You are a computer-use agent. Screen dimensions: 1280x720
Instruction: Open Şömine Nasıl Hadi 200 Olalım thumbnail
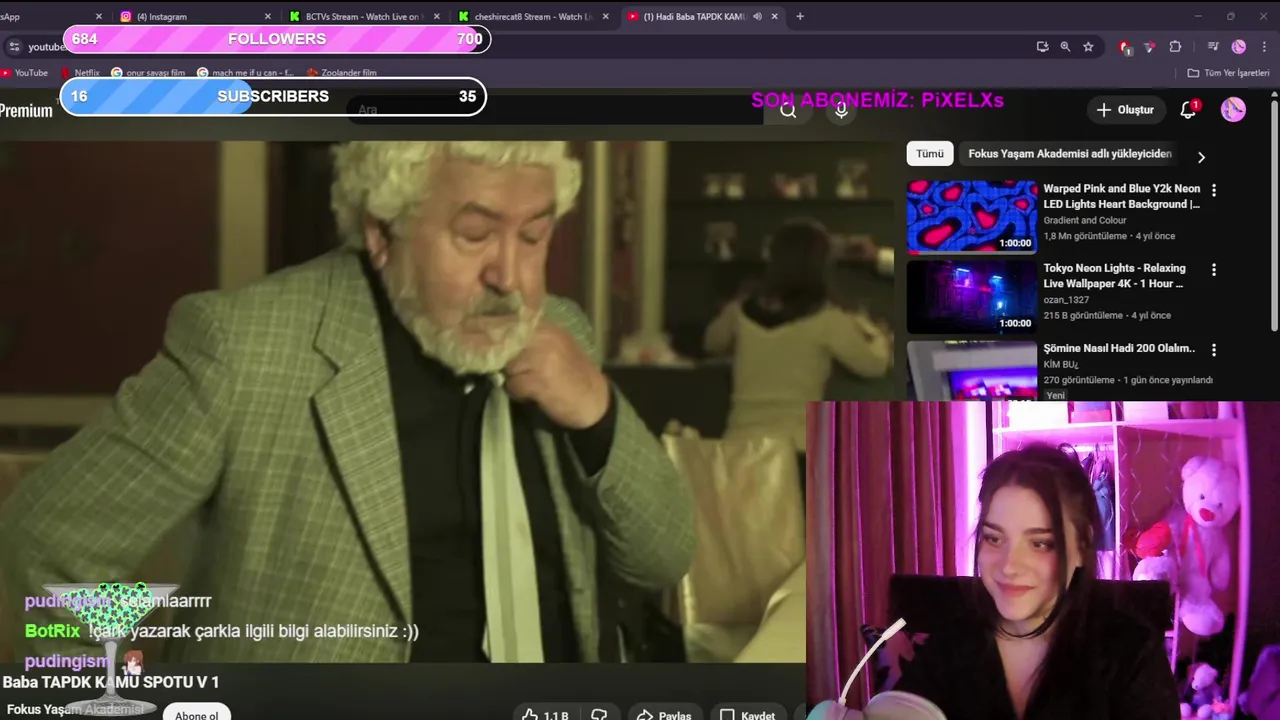click(x=972, y=370)
